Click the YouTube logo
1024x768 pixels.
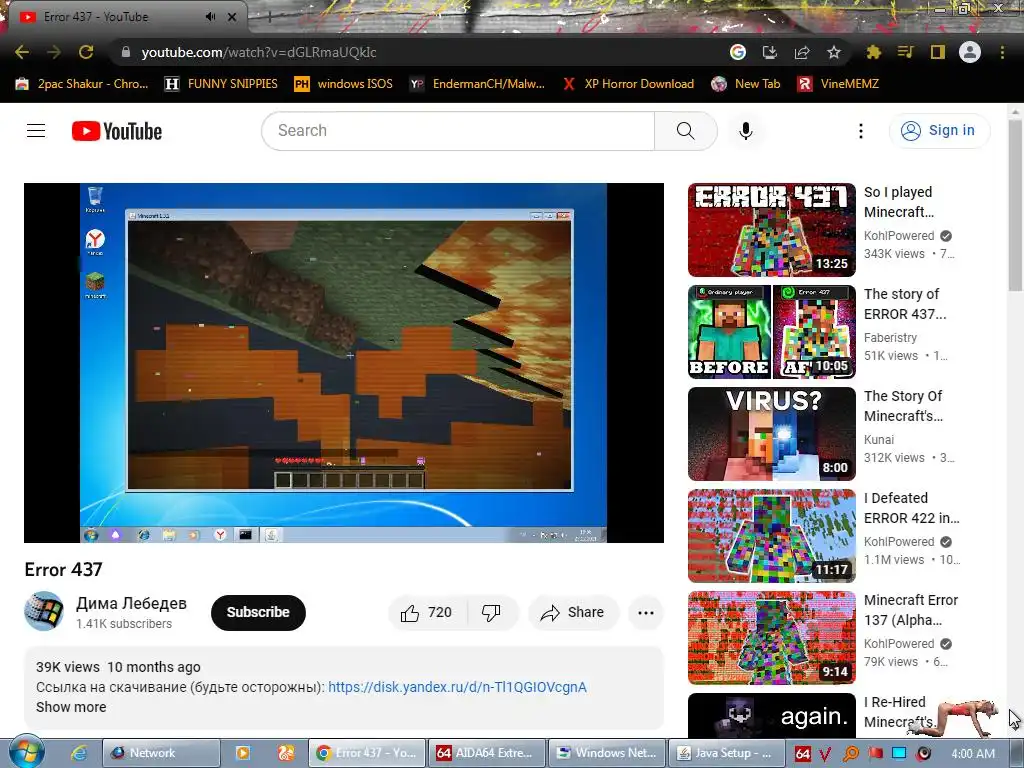tap(117, 131)
